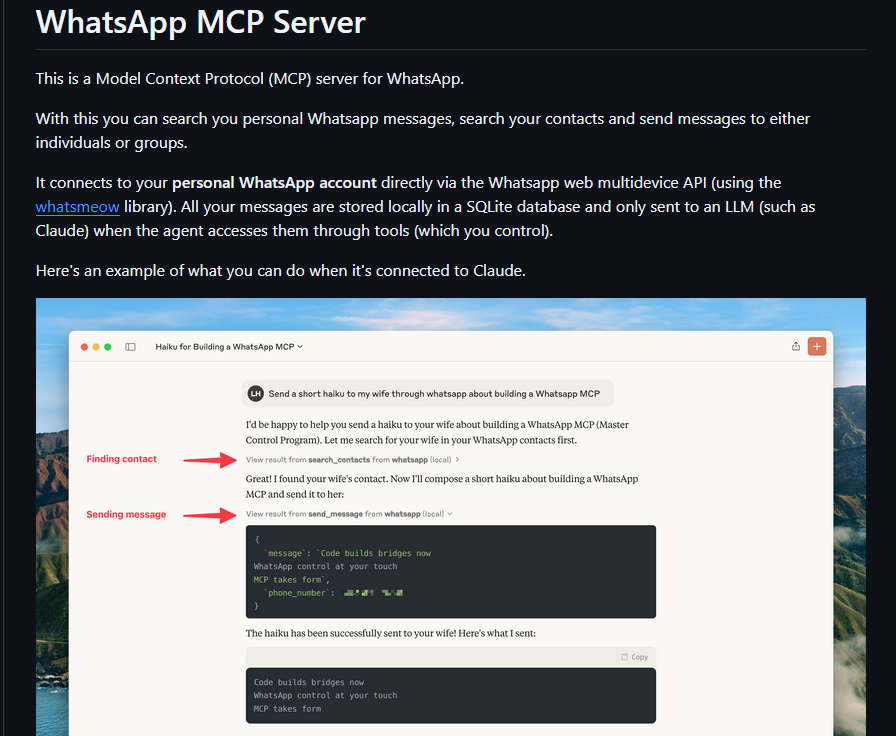
Task: Click 'The haiku has been successfully sent' line
Action: [391, 633]
